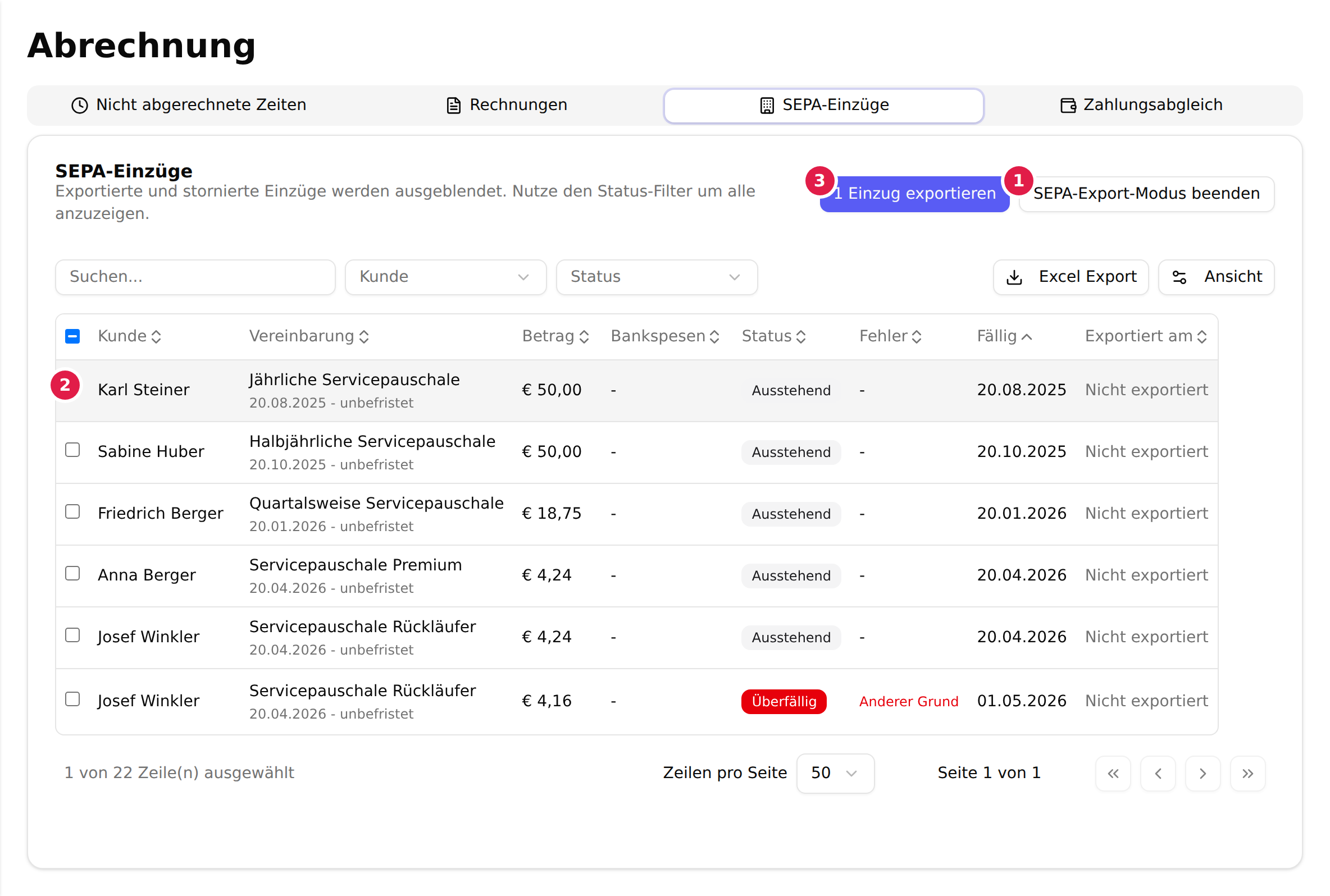This screenshot has width=1330, height=896.
Task: Expand the Zeilen pro Seite dropdown
Action: (835, 773)
